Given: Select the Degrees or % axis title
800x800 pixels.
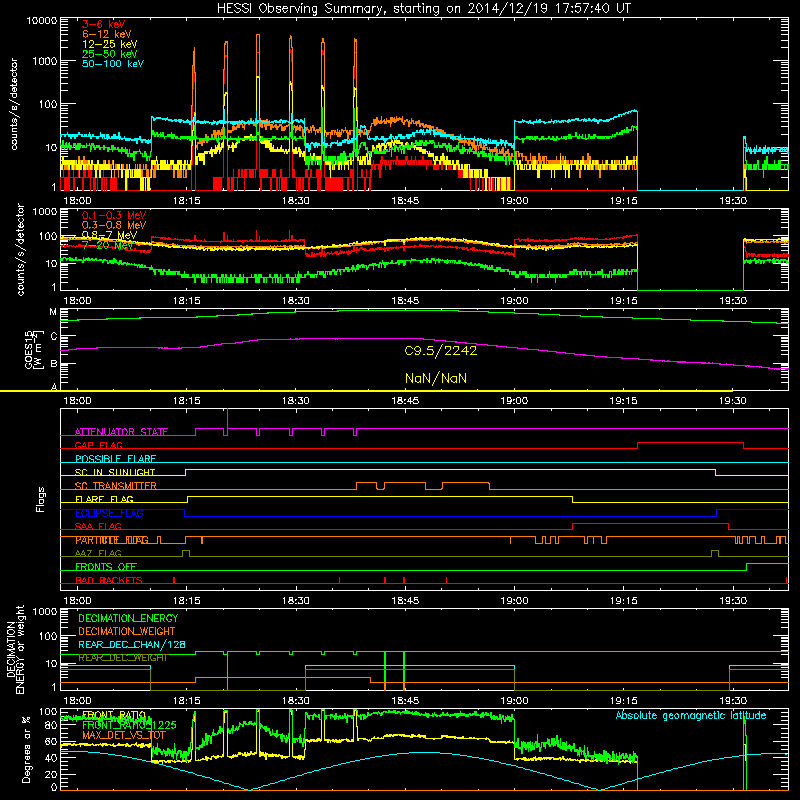Looking at the screenshot, I should (x=26, y=749).
